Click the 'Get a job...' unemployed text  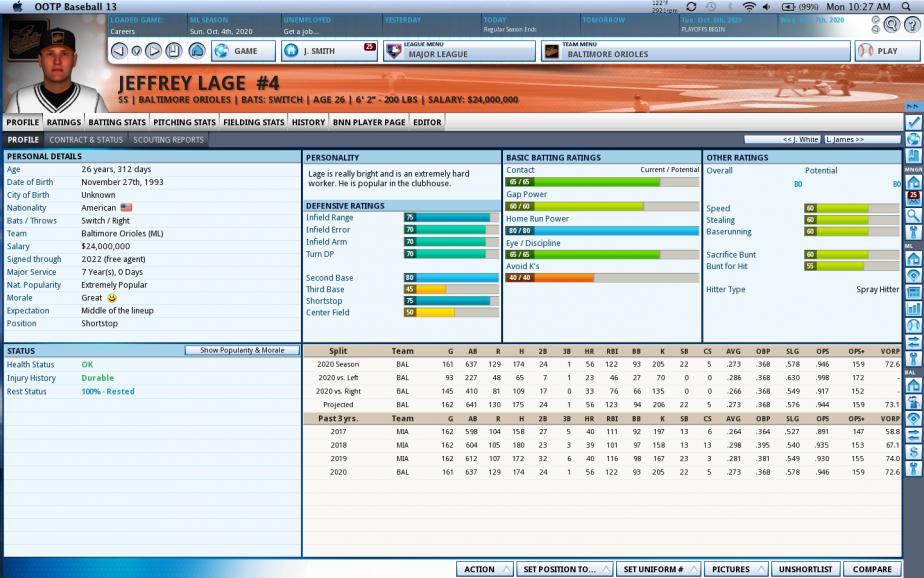(301, 31)
